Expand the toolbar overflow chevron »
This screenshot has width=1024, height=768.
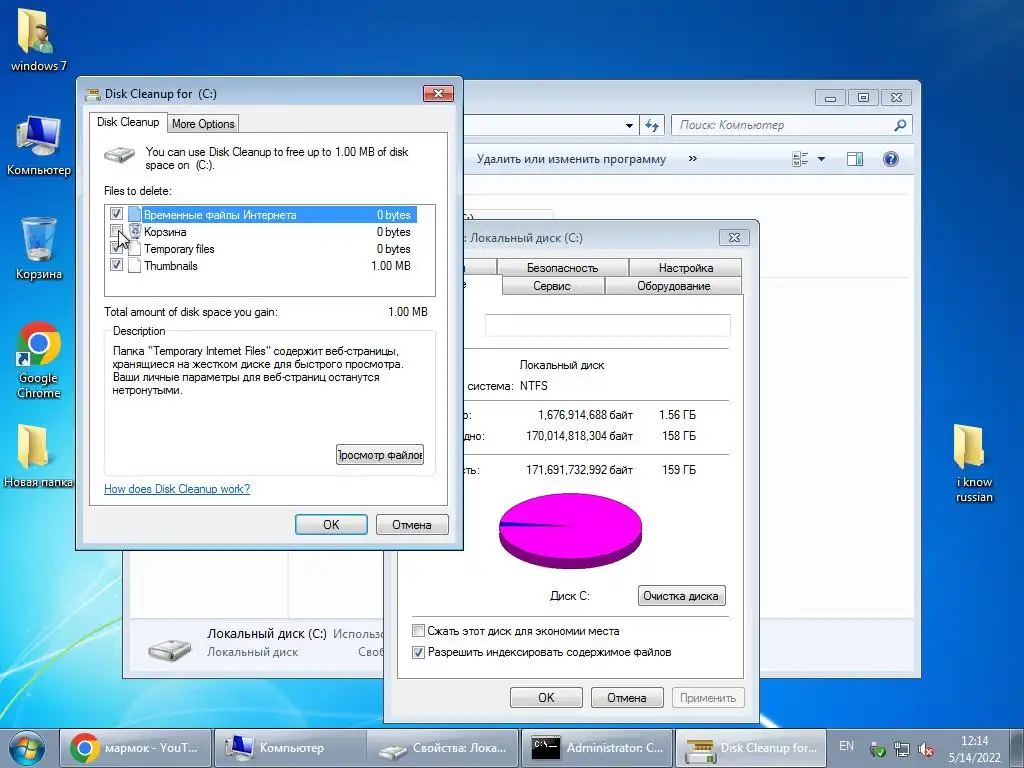point(693,159)
